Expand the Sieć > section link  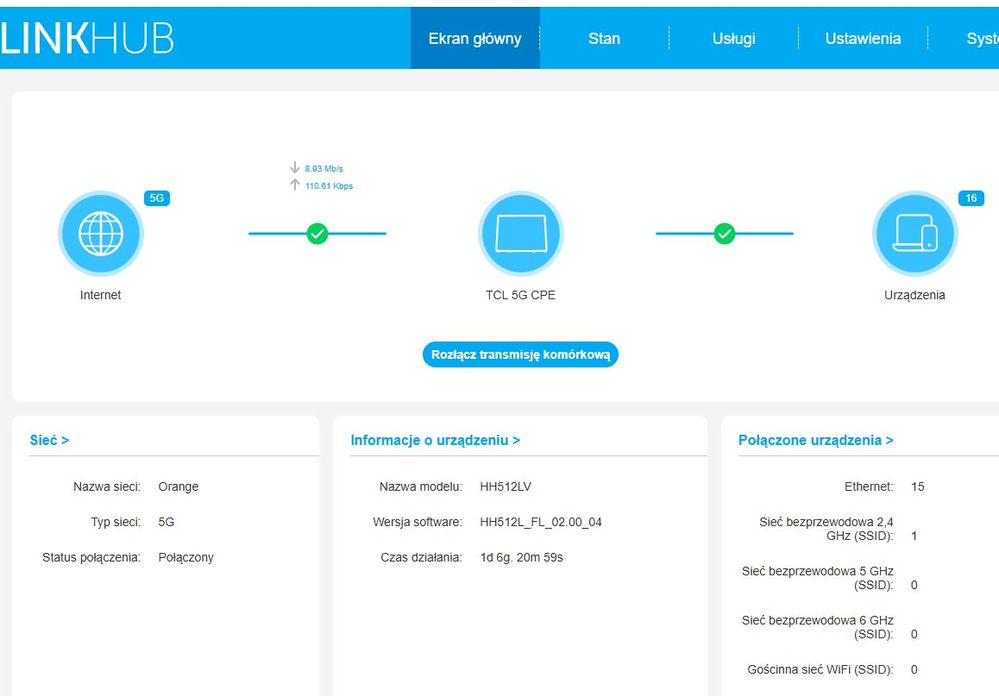pos(50,440)
